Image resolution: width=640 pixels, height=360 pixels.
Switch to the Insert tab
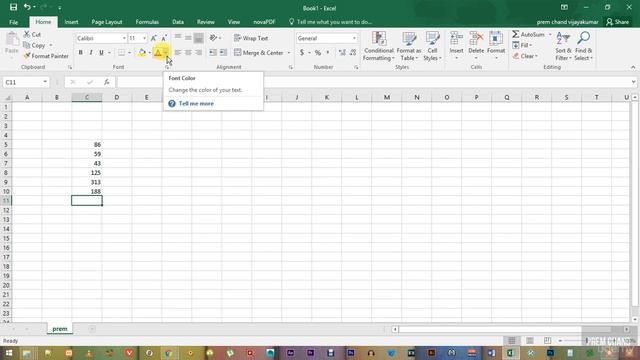coord(71,22)
